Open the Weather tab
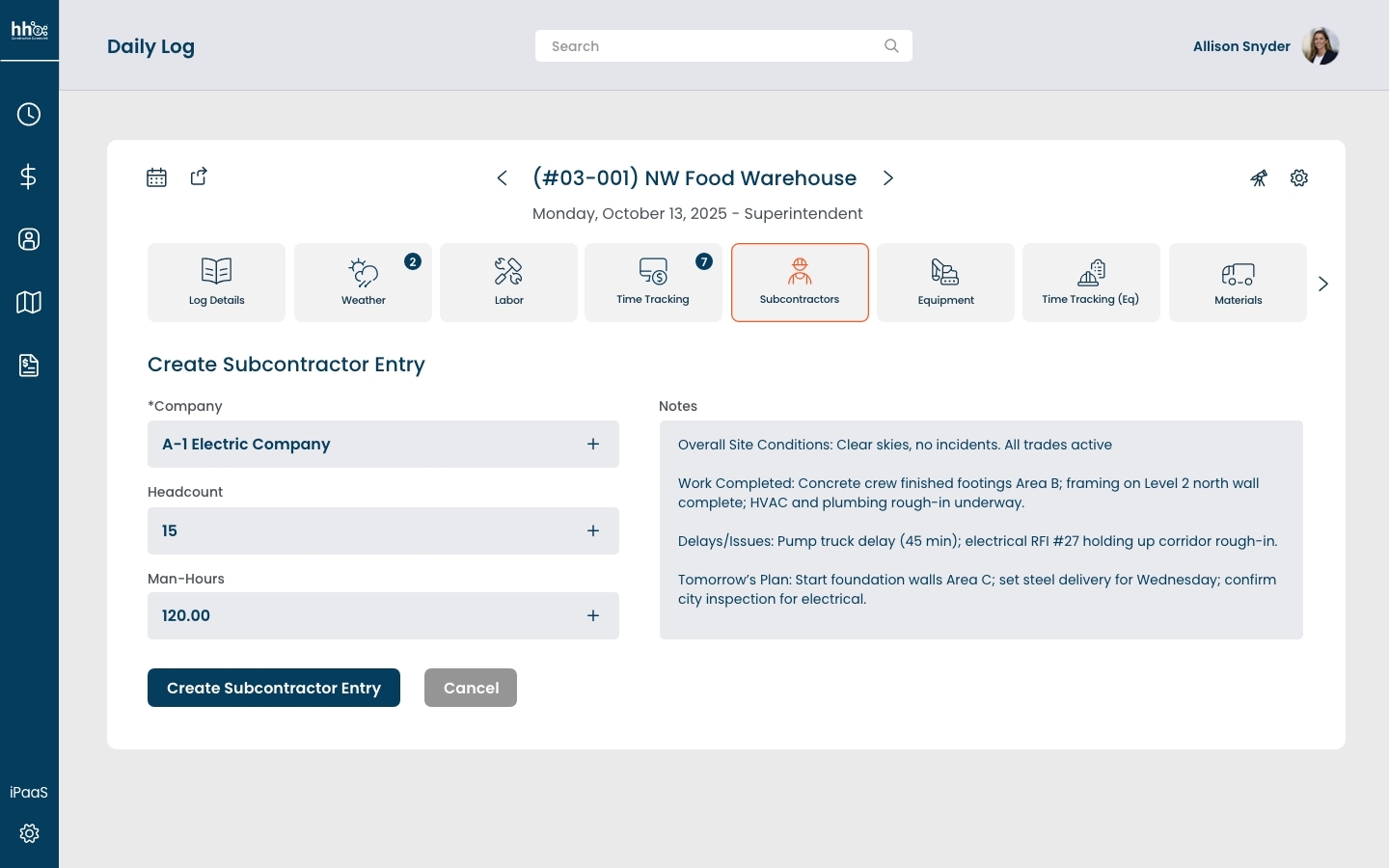The image size is (1389, 868). click(363, 283)
